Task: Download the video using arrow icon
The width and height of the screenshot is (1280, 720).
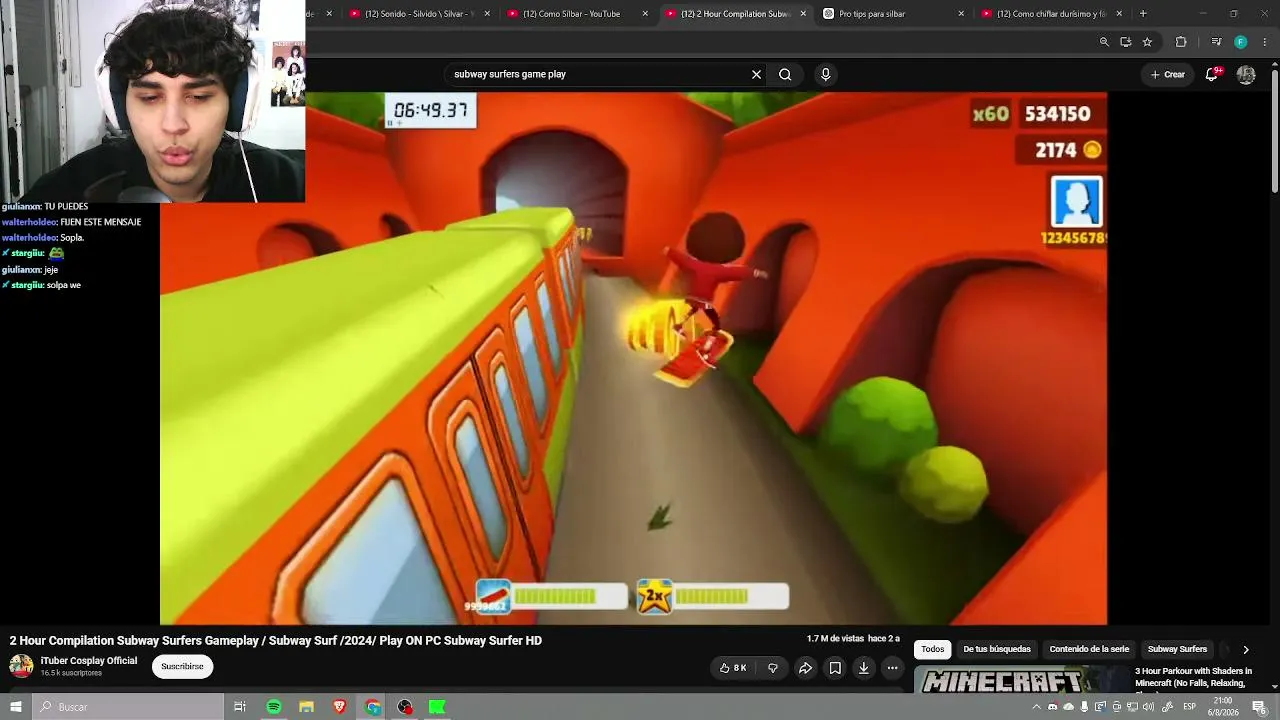Action: click(864, 668)
